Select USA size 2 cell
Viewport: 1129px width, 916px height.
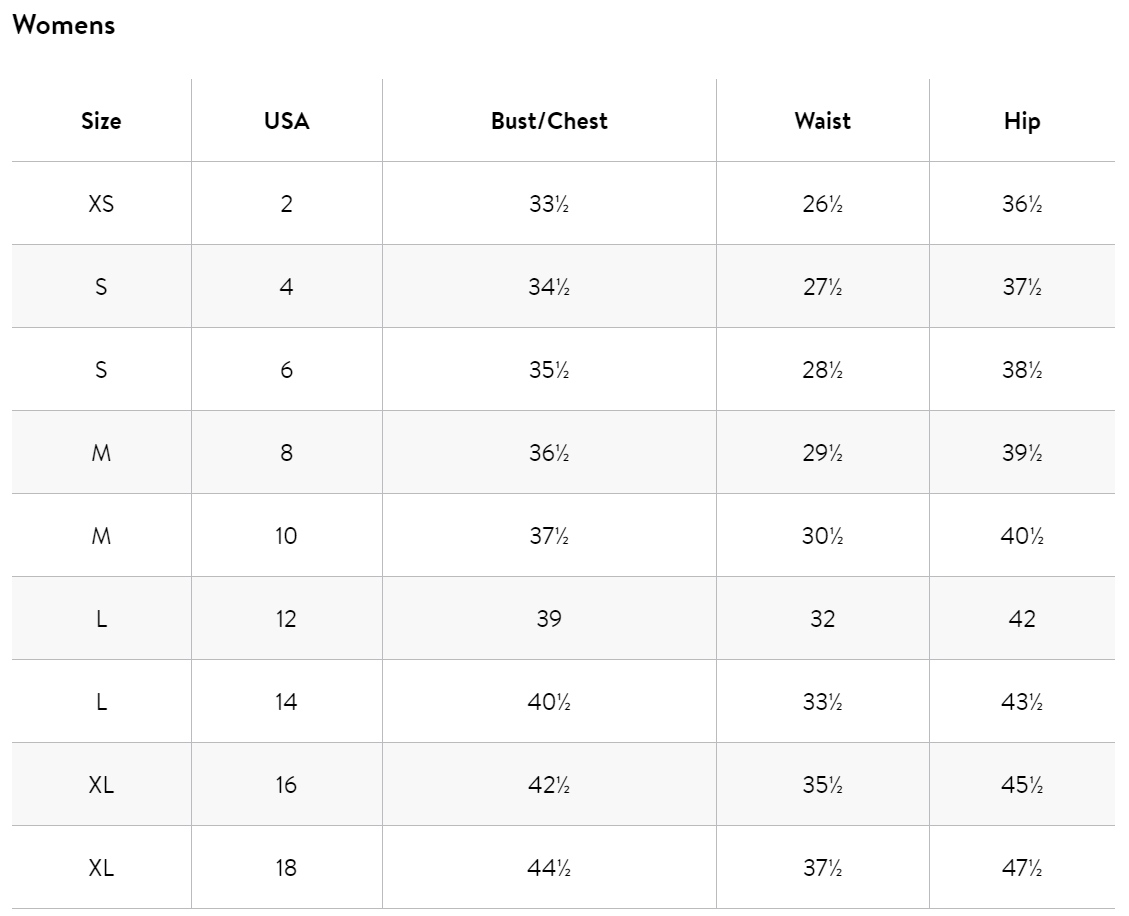(x=287, y=204)
